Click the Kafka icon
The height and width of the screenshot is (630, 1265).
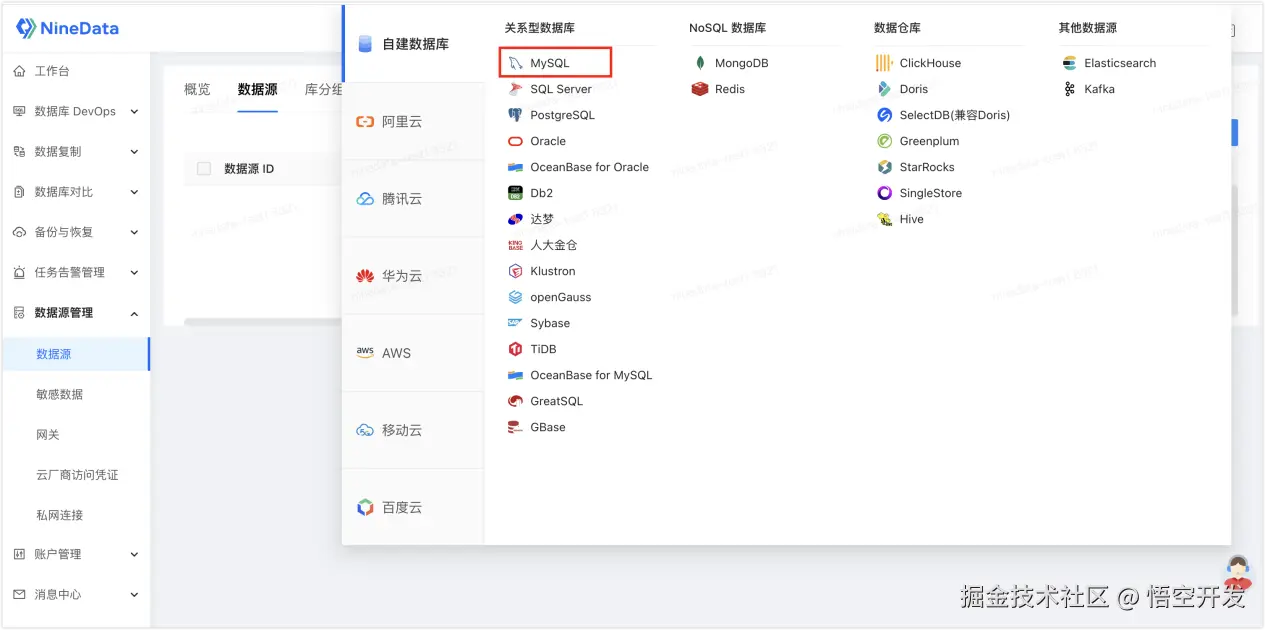(1069, 89)
